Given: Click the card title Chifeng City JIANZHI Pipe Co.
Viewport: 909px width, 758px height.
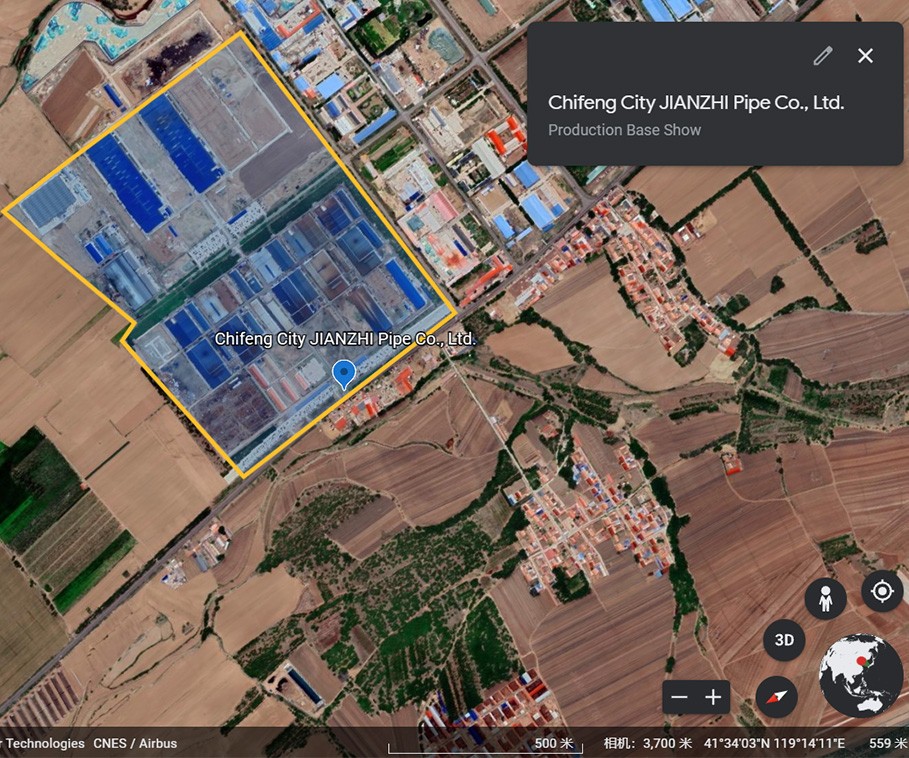Looking at the screenshot, I should 696,103.
